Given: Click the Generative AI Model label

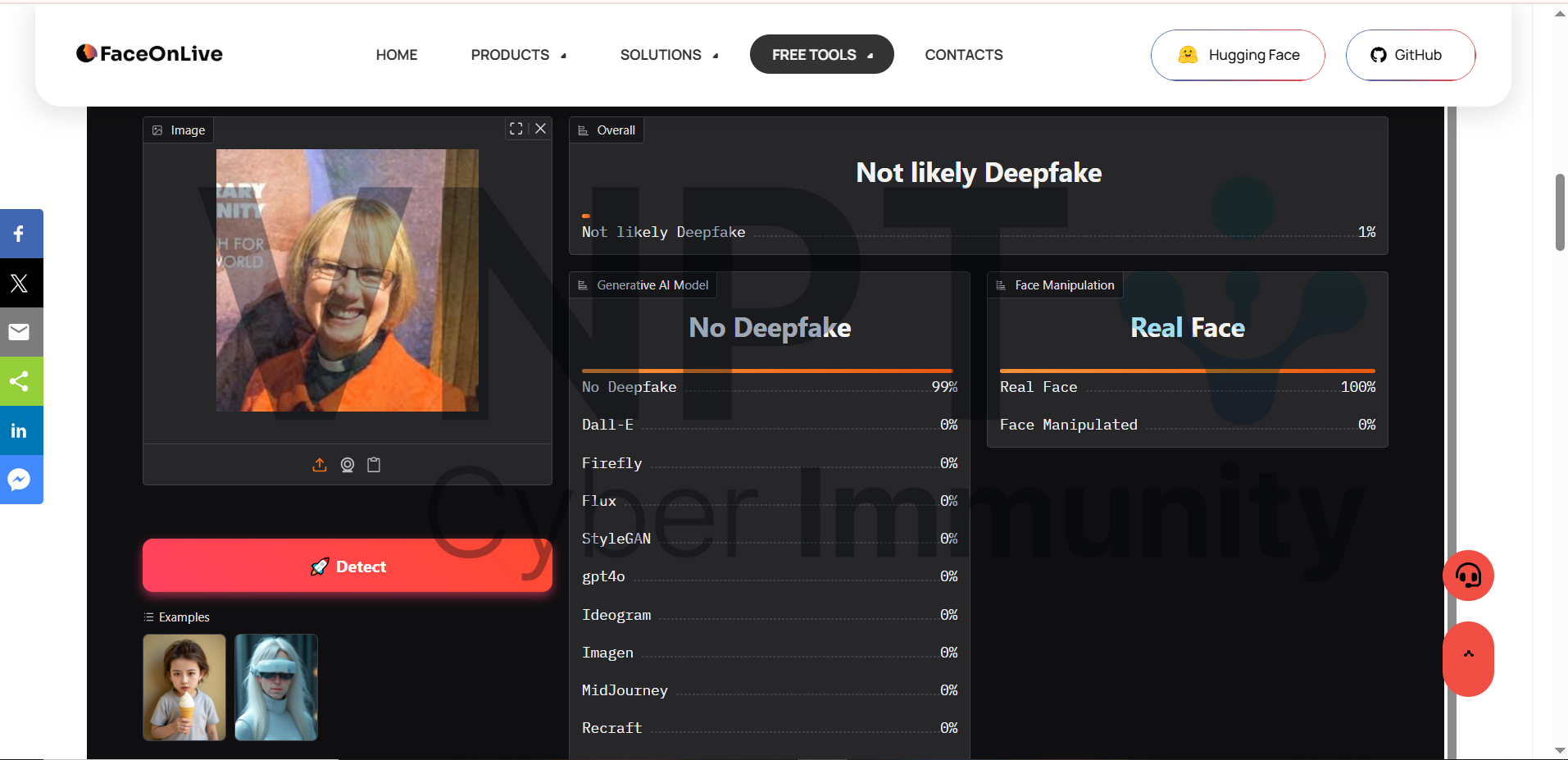Looking at the screenshot, I should coord(643,285).
